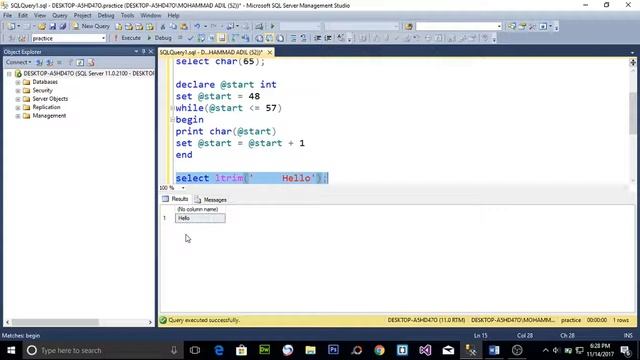640x360 pixels.
Task: Expand the Security folder node
Action: 18,91
